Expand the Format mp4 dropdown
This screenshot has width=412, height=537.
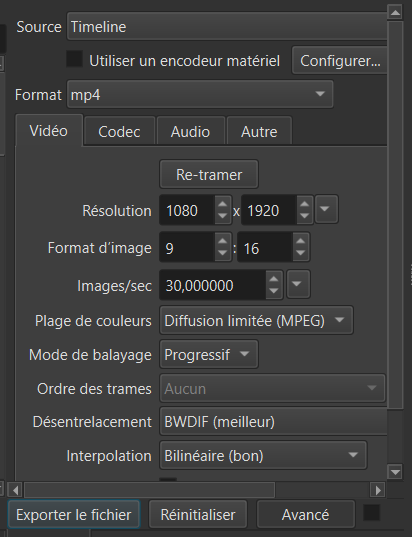click(200, 94)
